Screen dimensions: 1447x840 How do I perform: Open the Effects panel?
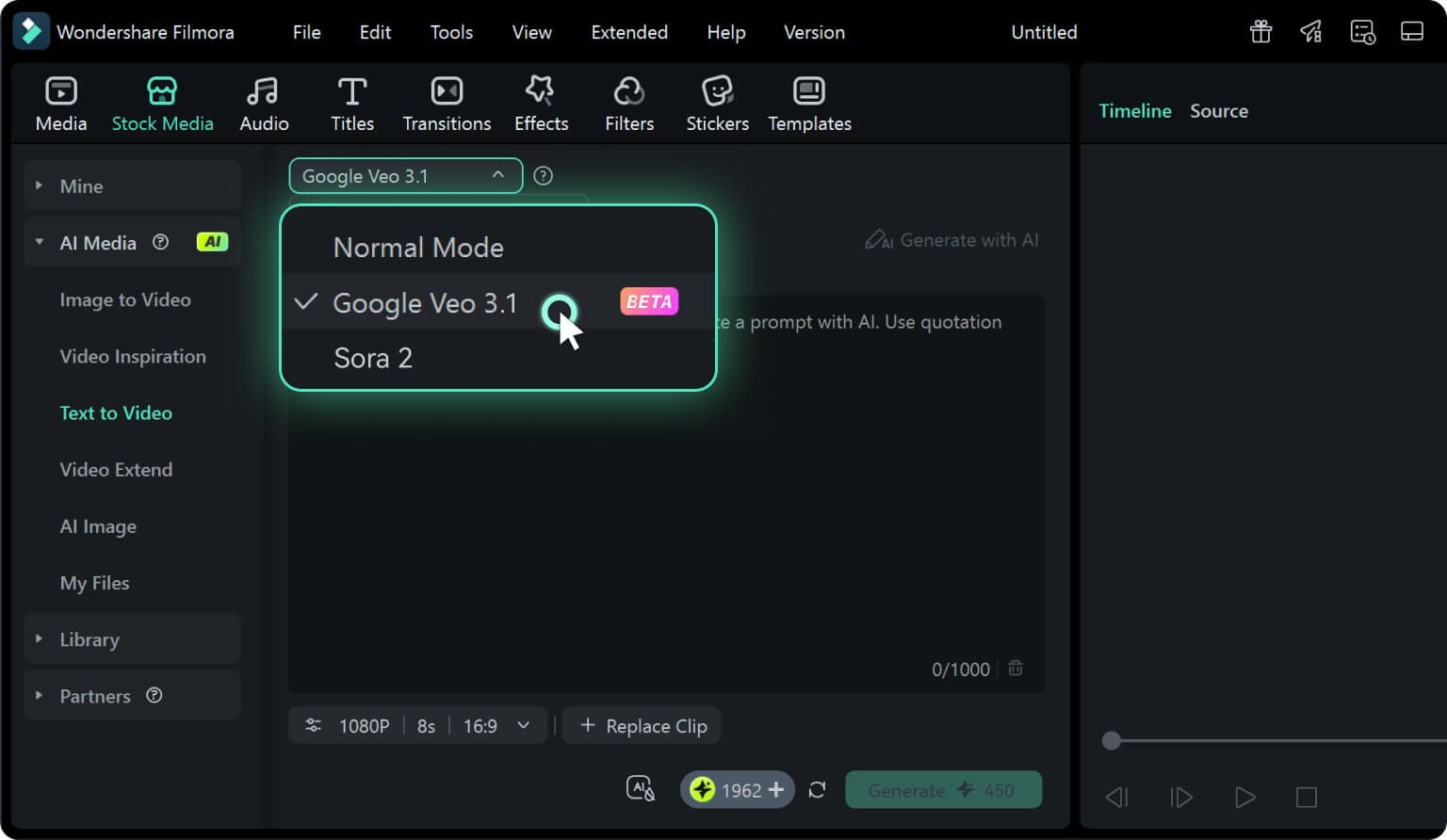(541, 103)
